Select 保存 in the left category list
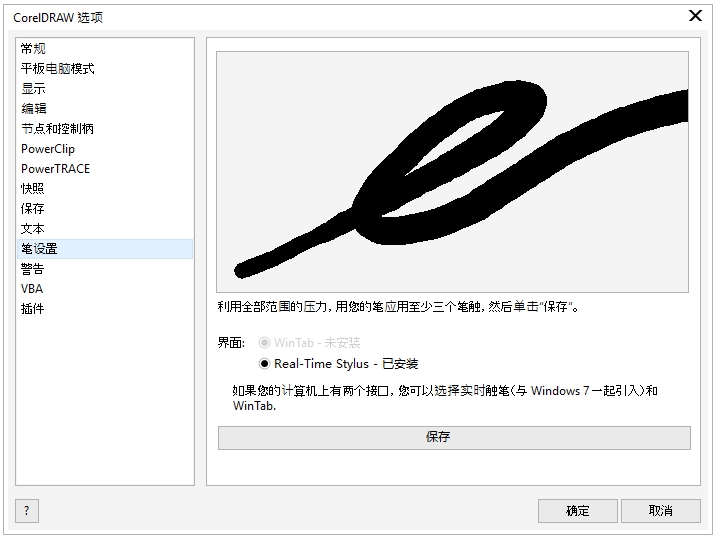 coord(34,209)
